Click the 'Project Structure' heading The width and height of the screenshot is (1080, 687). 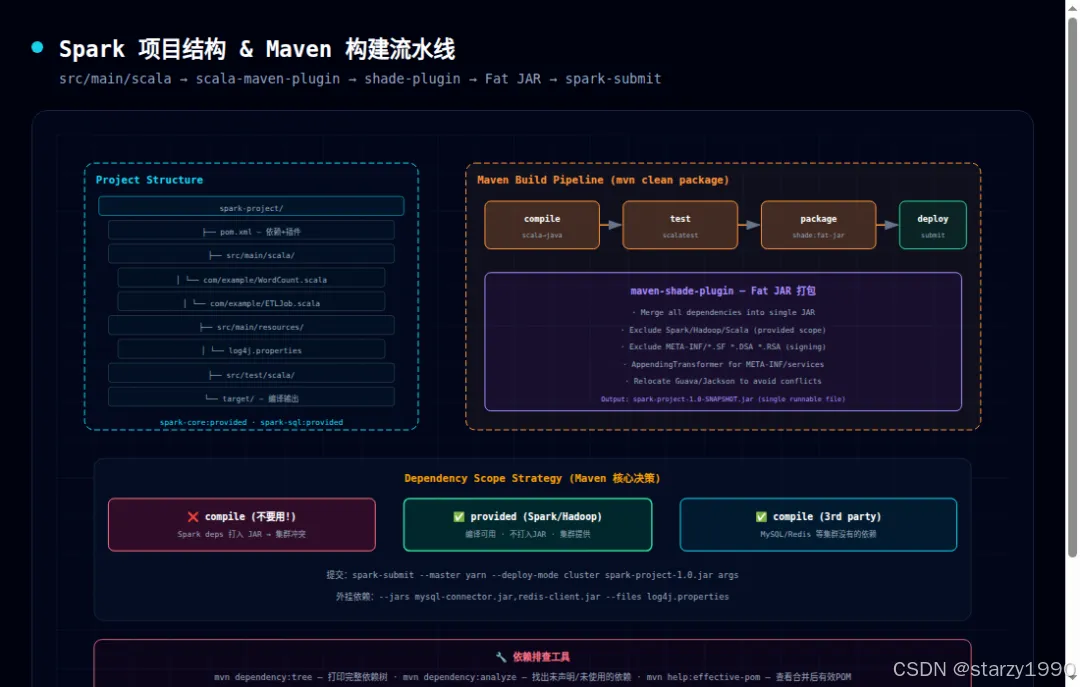click(x=149, y=180)
